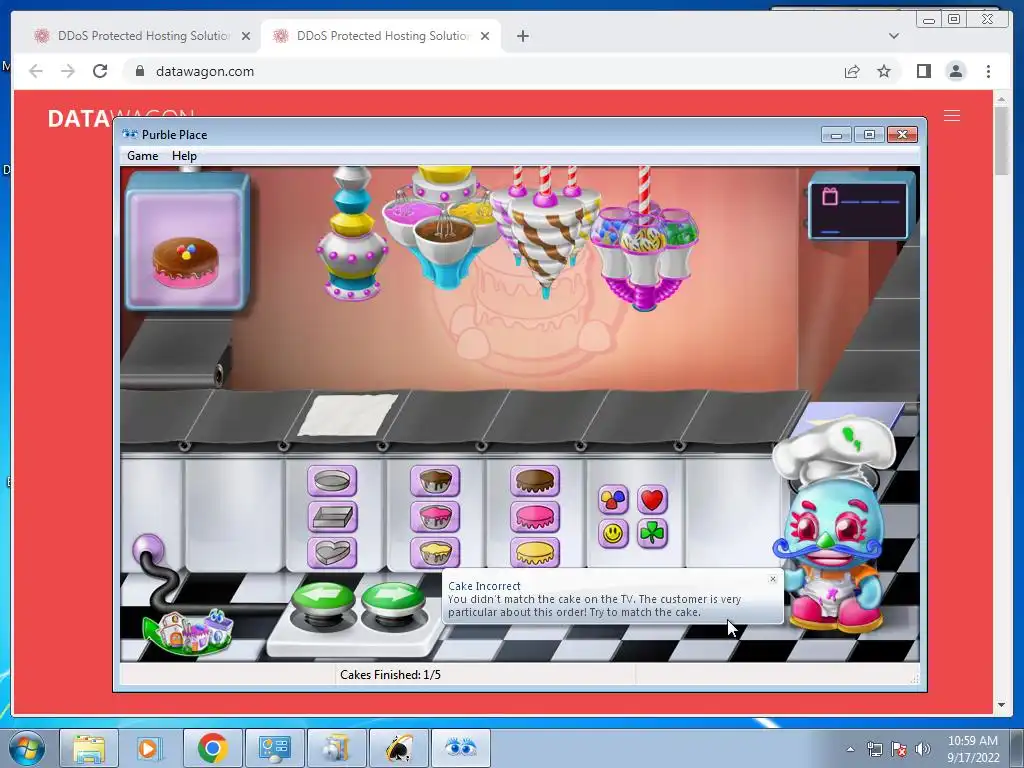Pick yellow icing topping

point(535,552)
